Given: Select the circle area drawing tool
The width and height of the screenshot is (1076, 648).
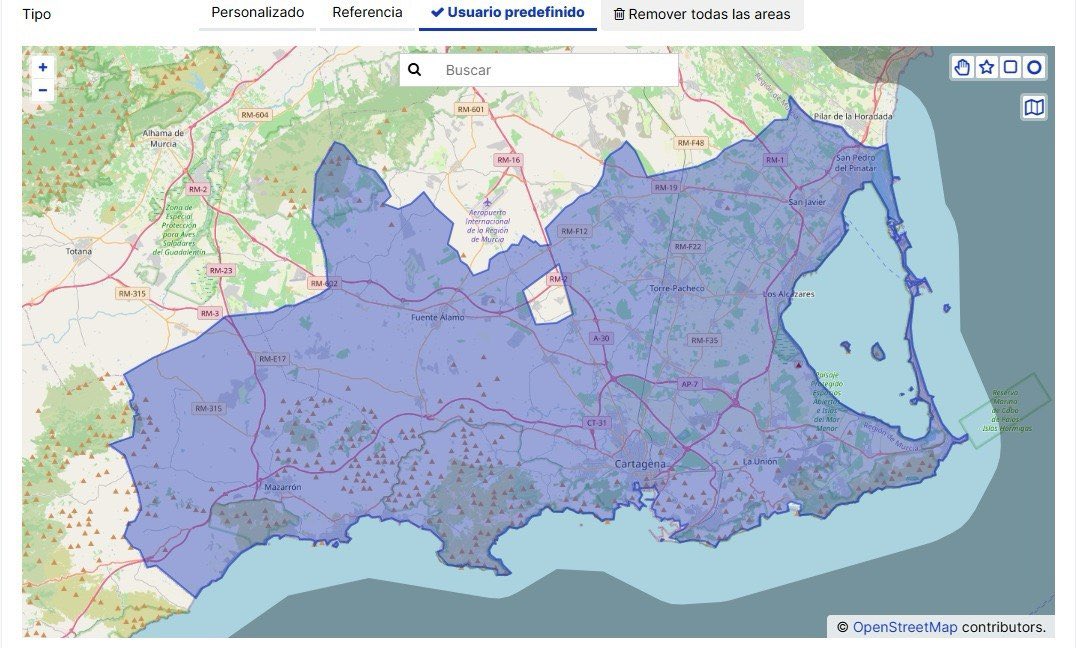Looking at the screenshot, I should click(x=1034, y=67).
